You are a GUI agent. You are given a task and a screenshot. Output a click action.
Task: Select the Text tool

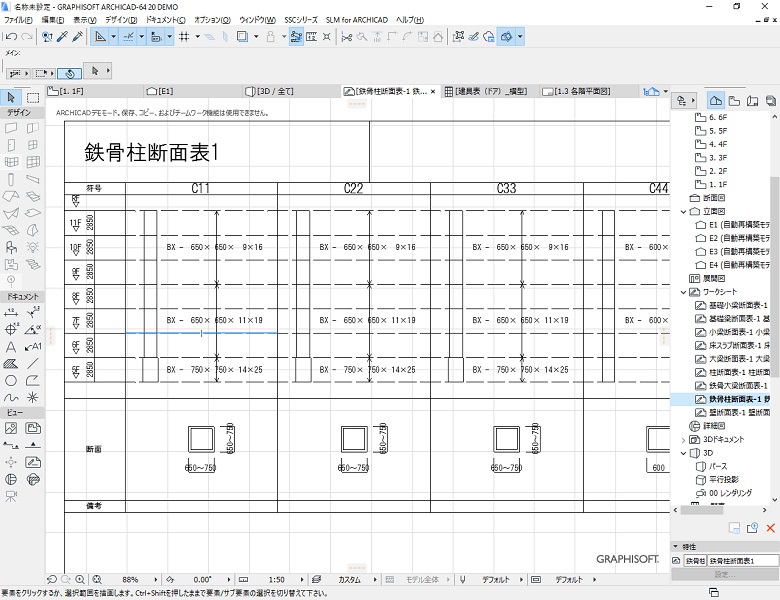(11, 347)
